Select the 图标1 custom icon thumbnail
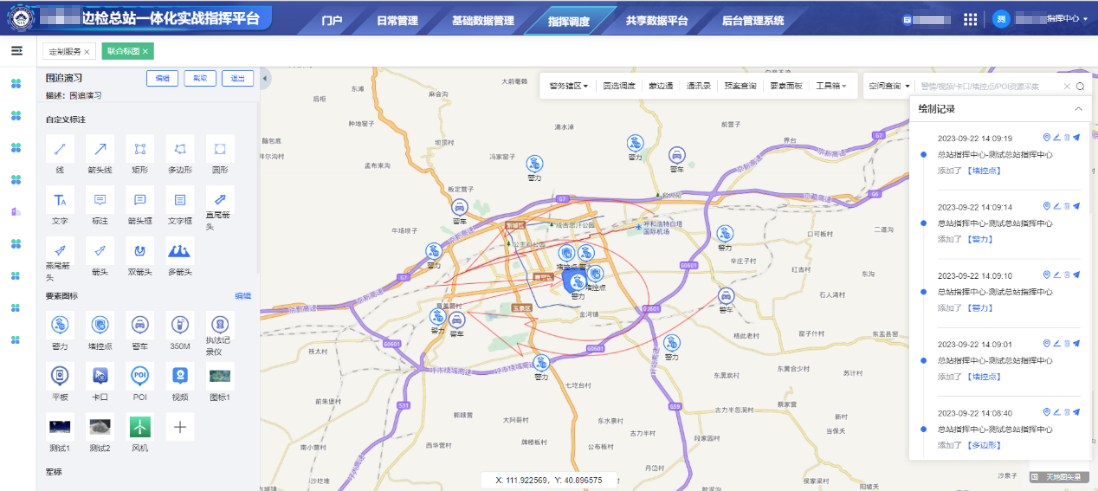 click(220, 376)
